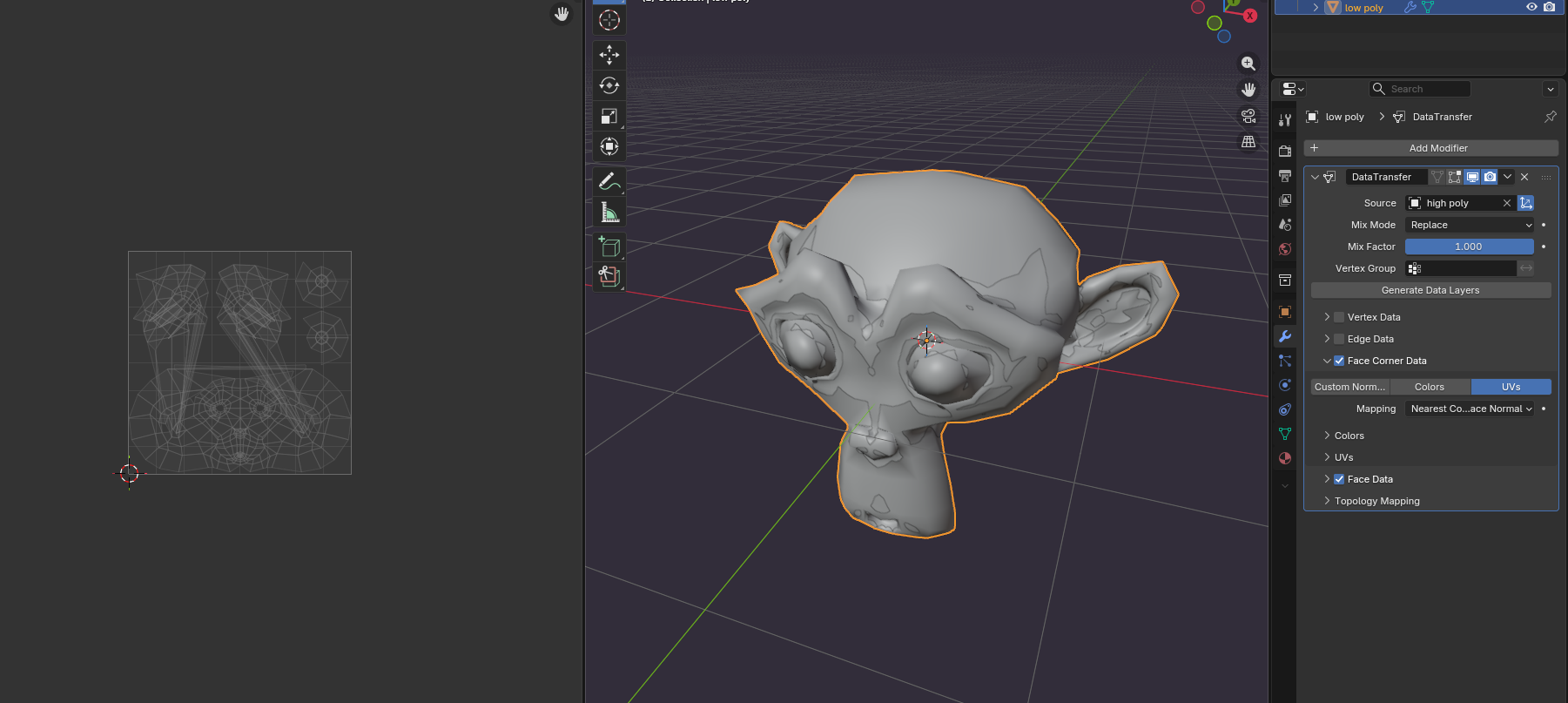
Task: Open the Material properties tab
Action: (x=1285, y=458)
